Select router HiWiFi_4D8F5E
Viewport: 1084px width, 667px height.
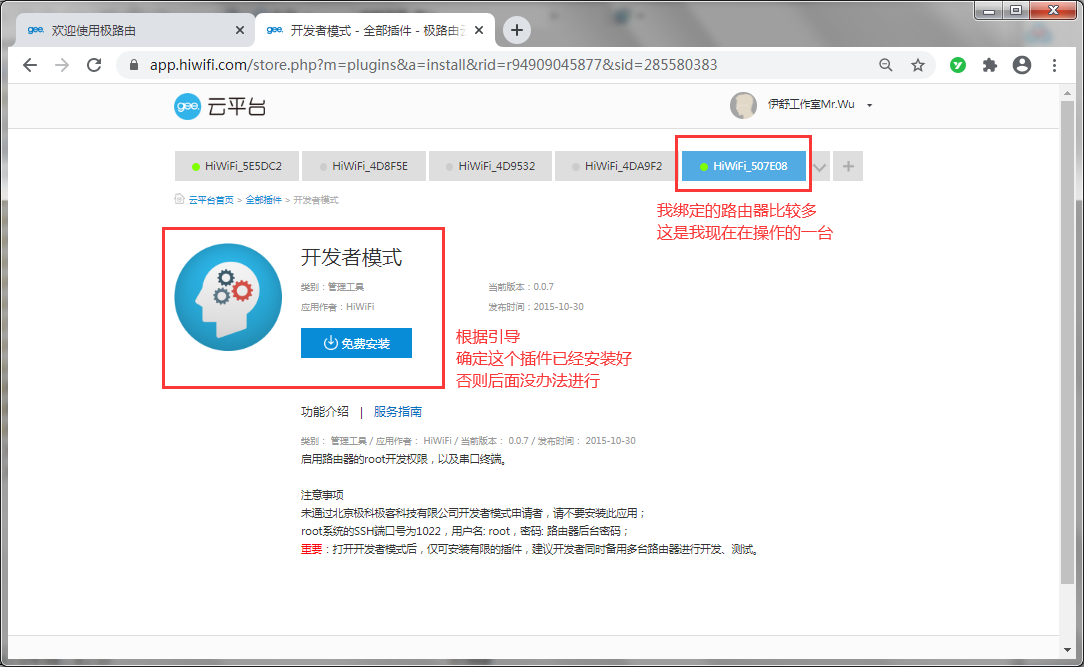[364, 166]
